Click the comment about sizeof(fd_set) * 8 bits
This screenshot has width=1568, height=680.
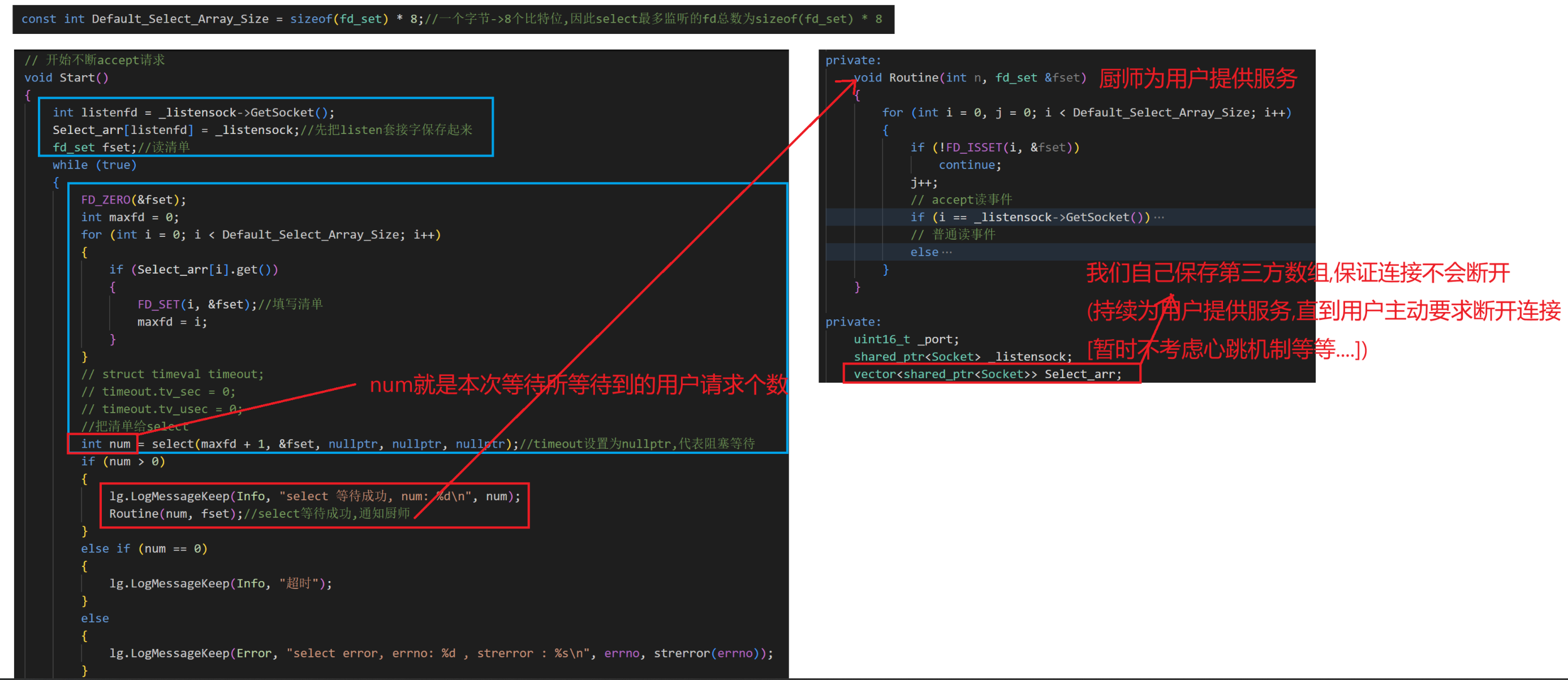click(x=654, y=19)
